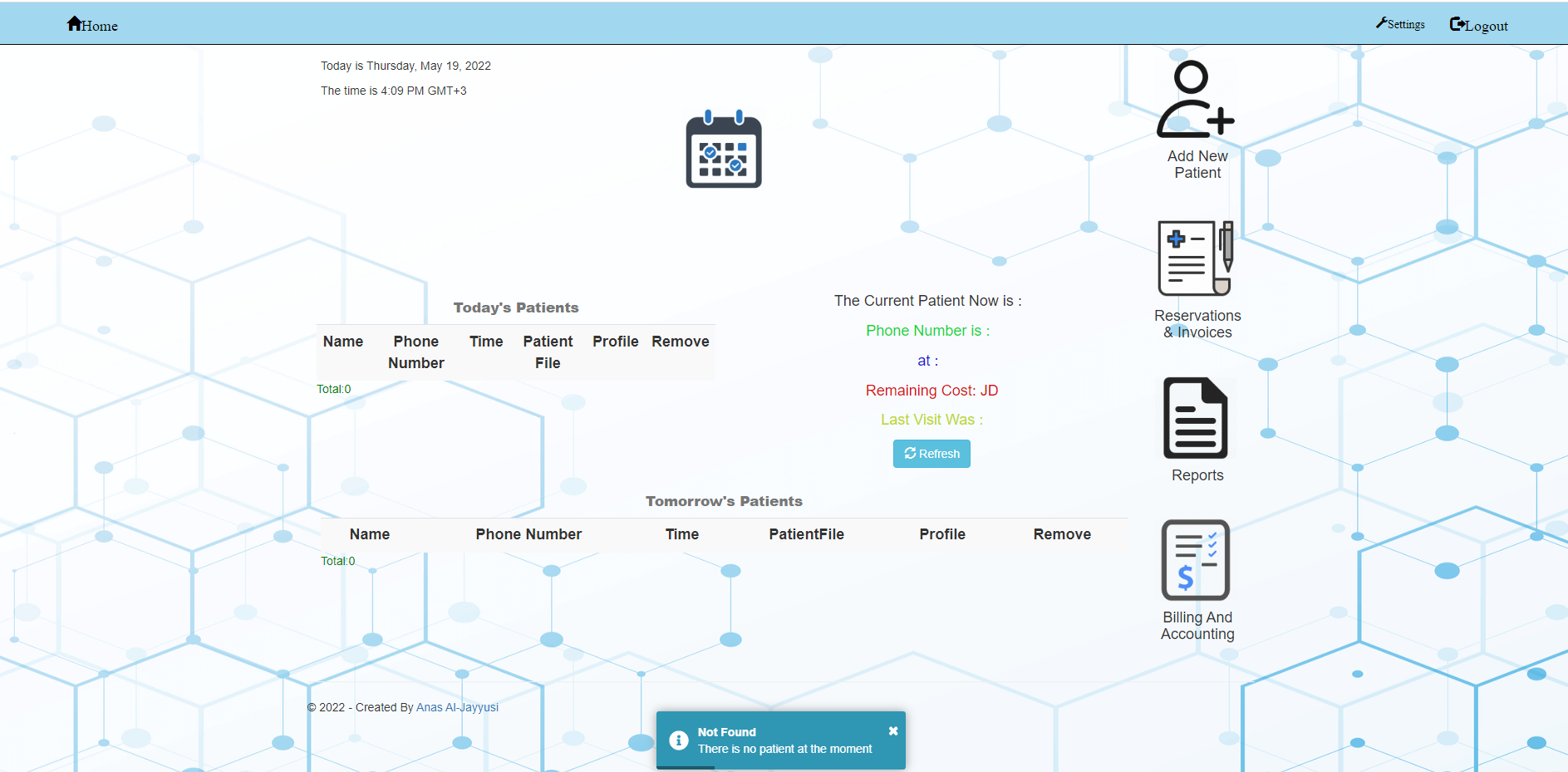Dismiss the Not Found notification
This screenshot has height=772, width=1568.
pyautogui.click(x=892, y=730)
